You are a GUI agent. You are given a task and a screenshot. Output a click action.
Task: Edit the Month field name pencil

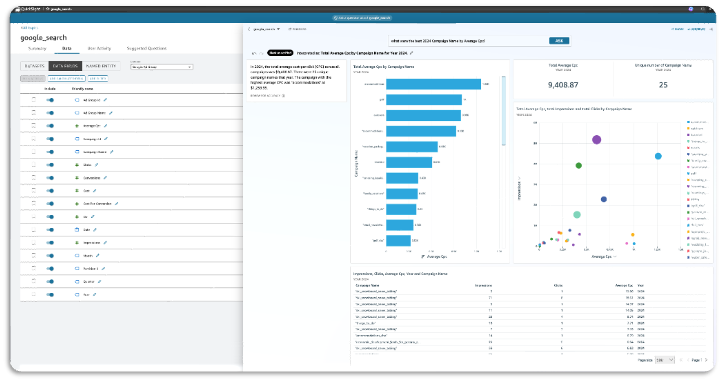click(98, 255)
